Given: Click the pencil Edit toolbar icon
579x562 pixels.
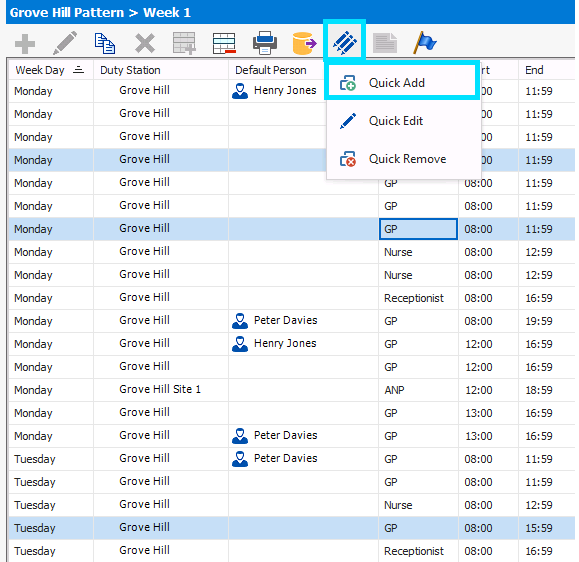Looking at the screenshot, I should pyautogui.click(x=65, y=43).
